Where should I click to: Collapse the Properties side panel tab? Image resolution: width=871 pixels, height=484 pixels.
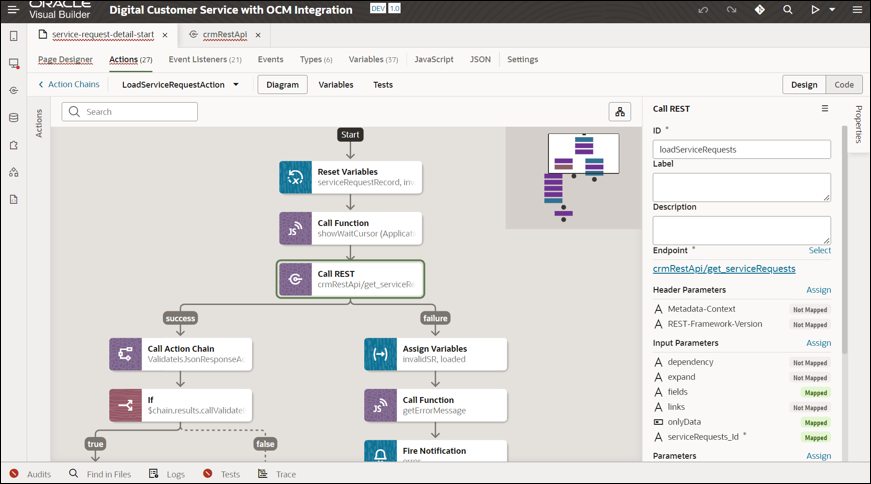coord(859,124)
